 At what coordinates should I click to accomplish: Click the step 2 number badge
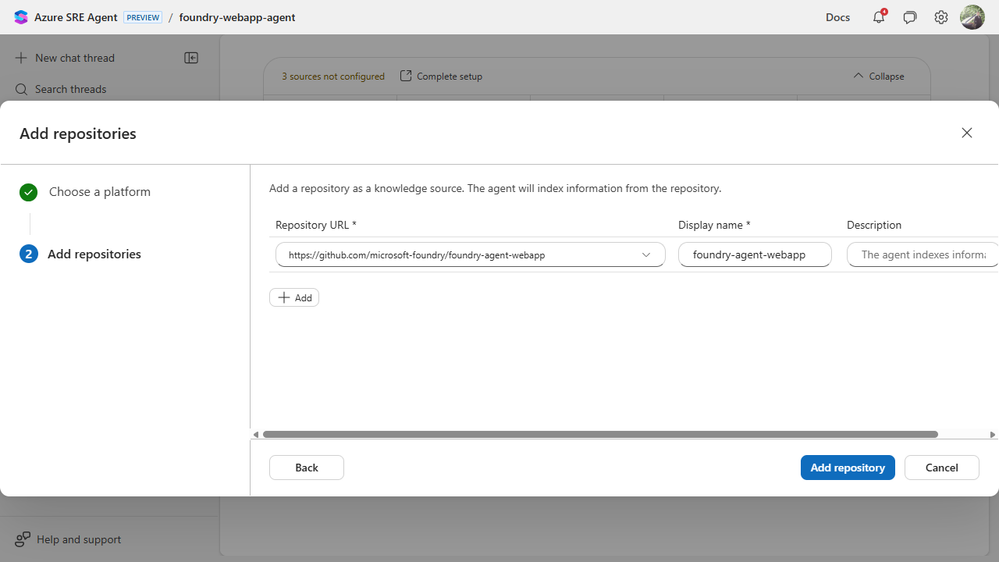28,254
